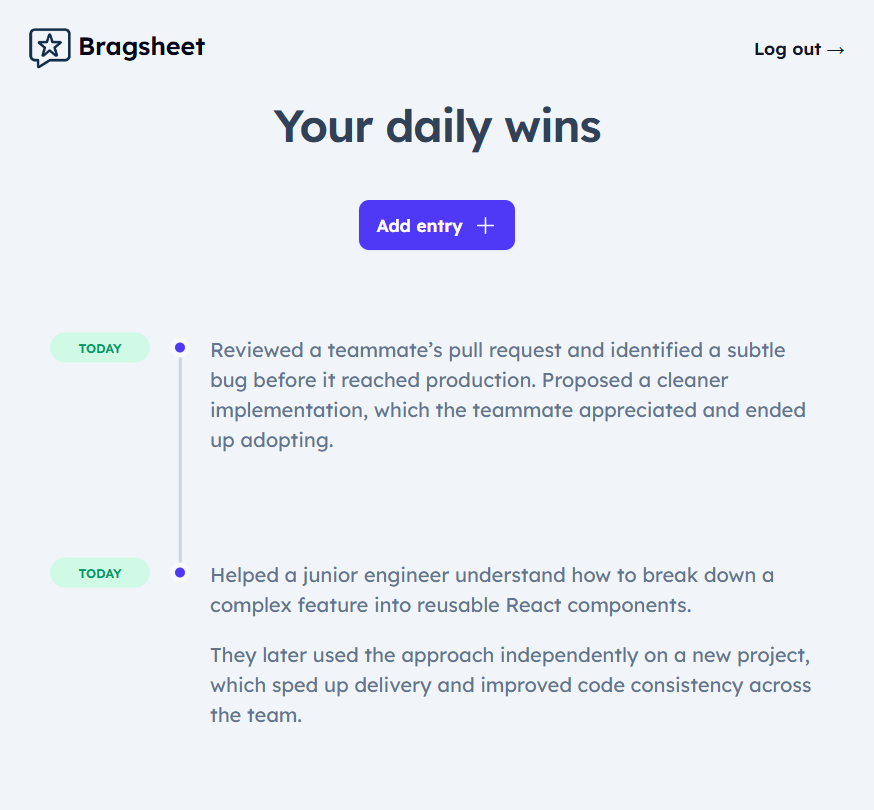Click the line starting "implementation, which the teammate"
This screenshot has width=874, height=810.
coord(507,410)
